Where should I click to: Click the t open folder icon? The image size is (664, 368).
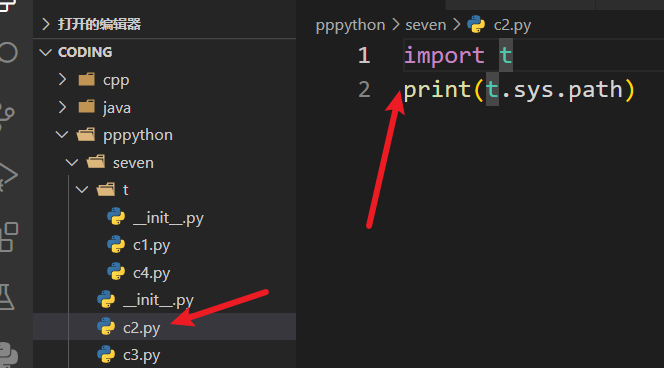[106, 190]
